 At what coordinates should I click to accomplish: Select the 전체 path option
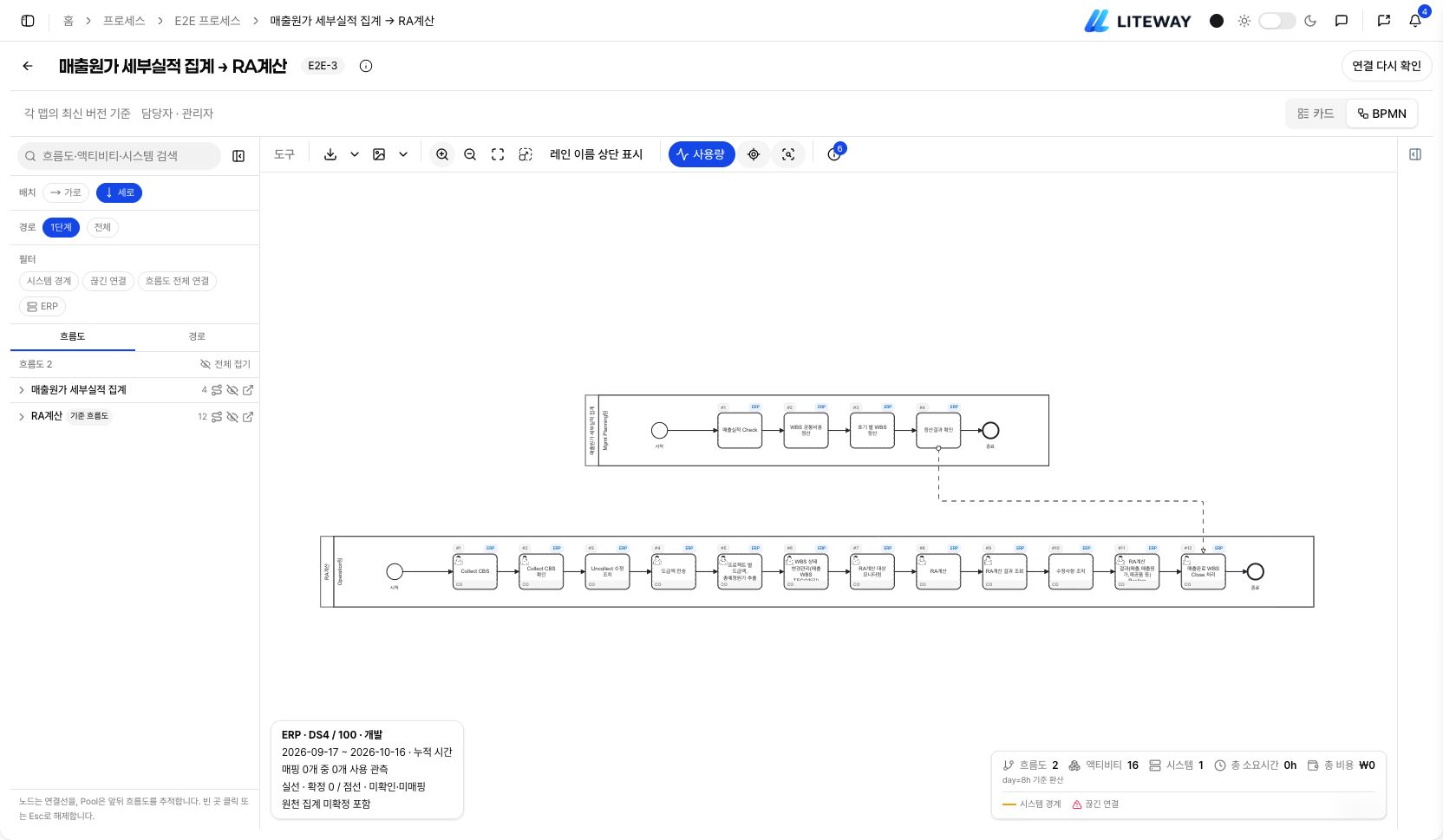pyautogui.click(x=102, y=227)
